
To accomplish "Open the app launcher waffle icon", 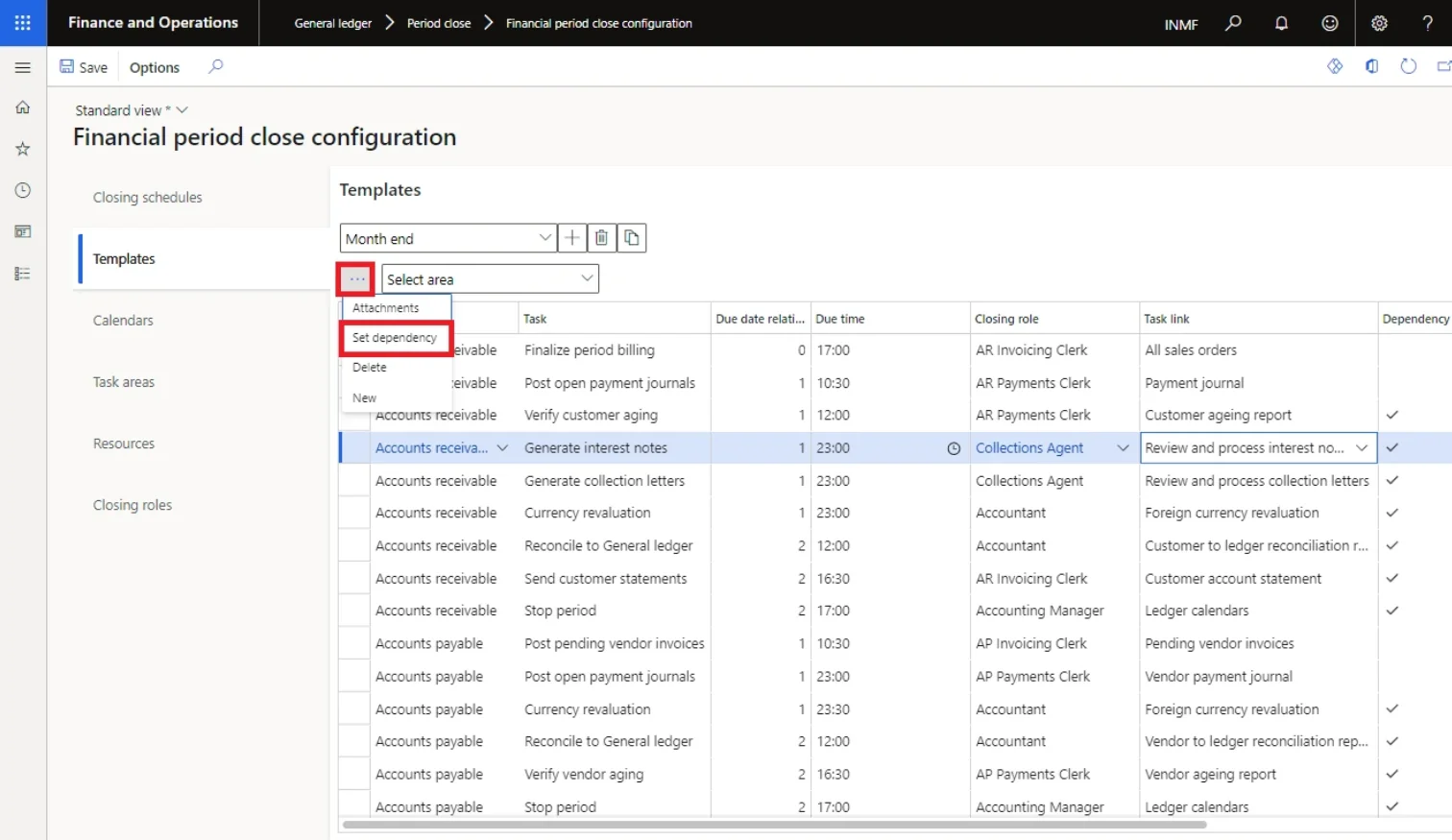I will point(23,23).
